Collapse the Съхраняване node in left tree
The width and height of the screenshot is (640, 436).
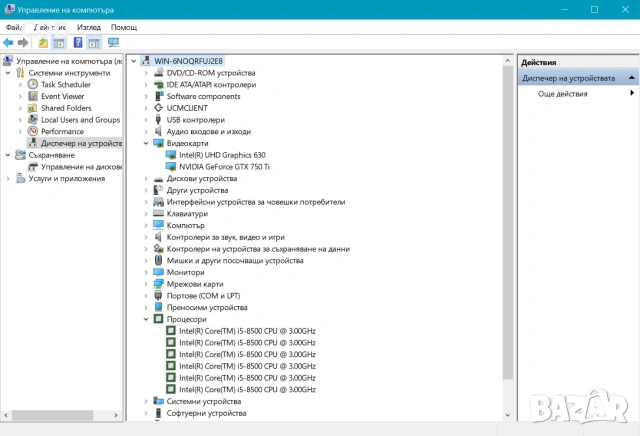tap(8, 155)
